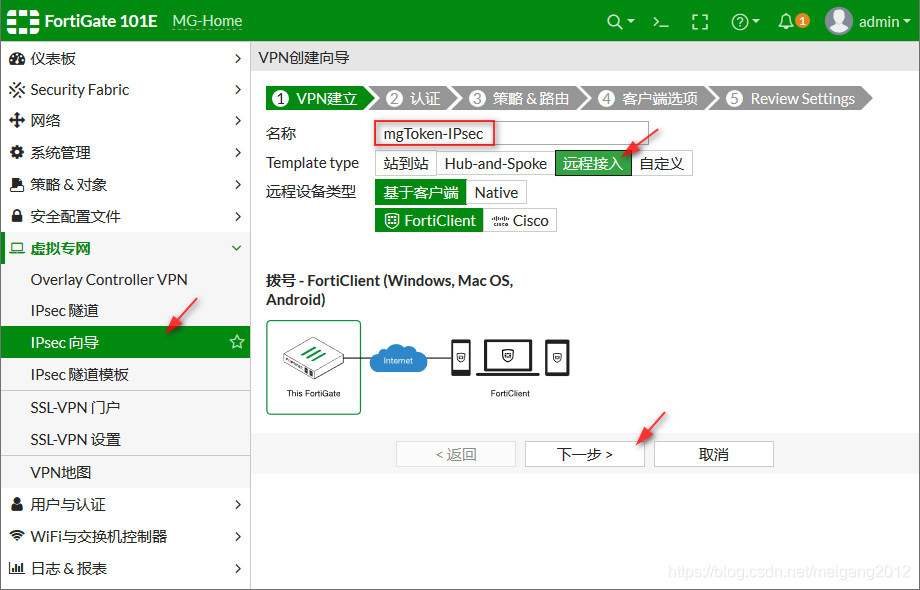This screenshot has width=920, height=590.
Task: Select FortiClient client option
Action: coord(429,221)
